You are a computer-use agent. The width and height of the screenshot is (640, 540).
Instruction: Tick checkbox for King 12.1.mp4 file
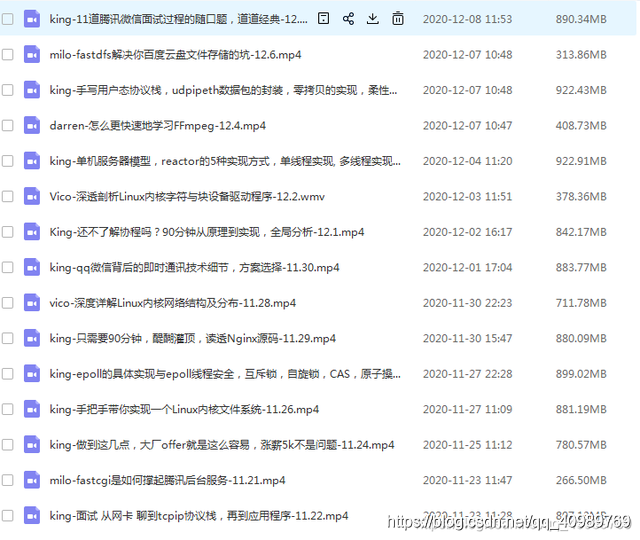[7, 232]
